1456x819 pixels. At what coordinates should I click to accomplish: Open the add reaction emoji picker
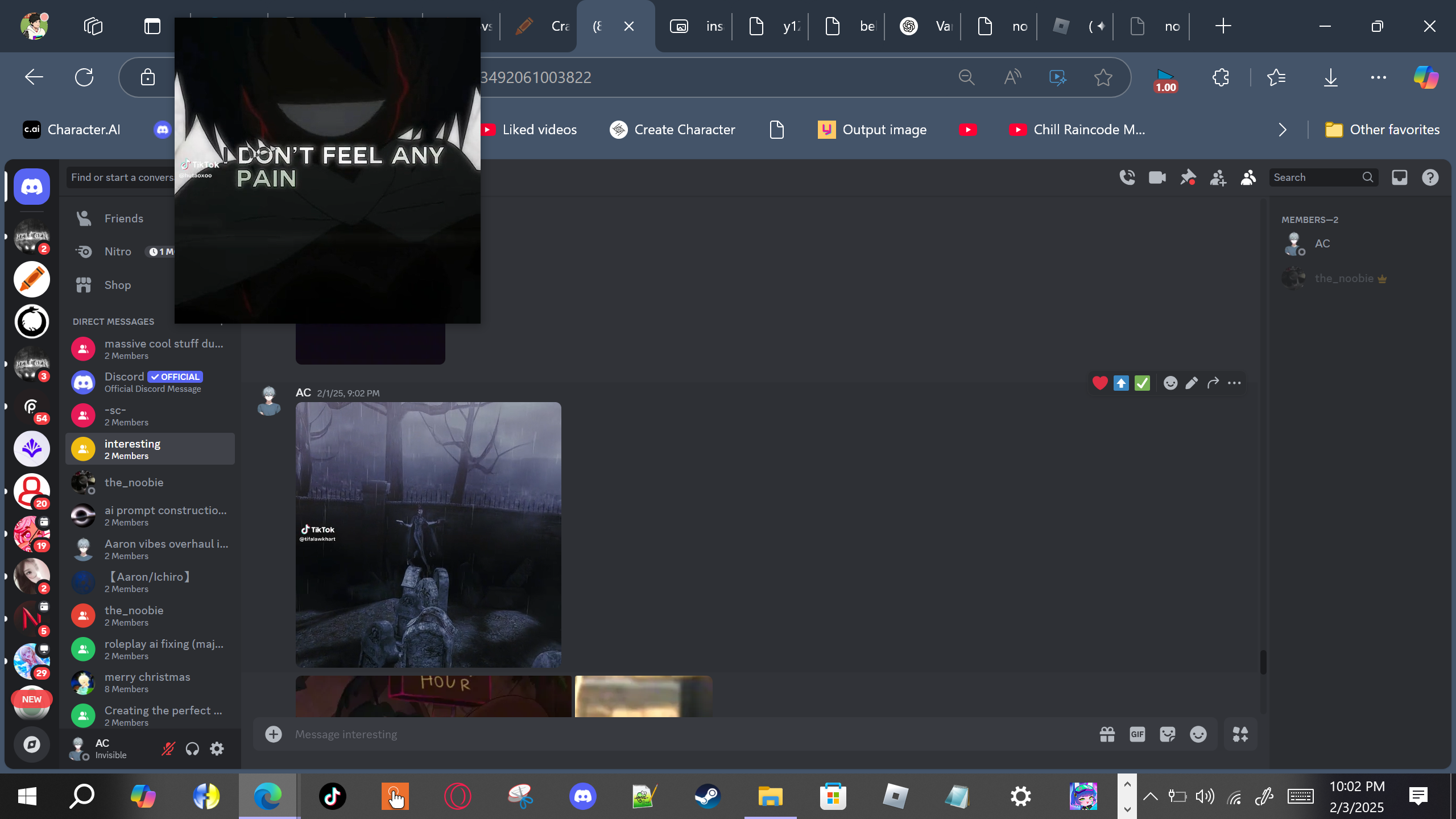click(1170, 383)
